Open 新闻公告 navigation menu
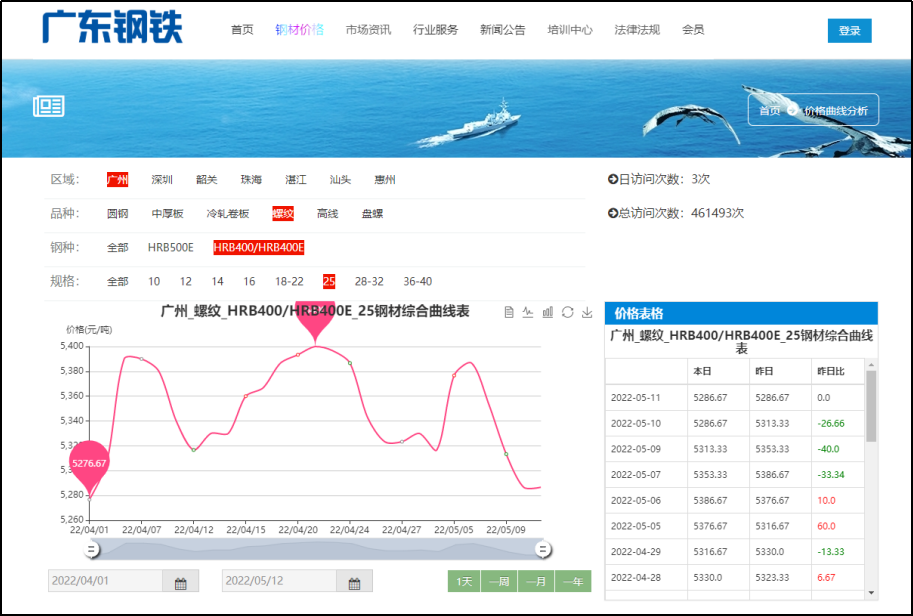 click(502, 30)
